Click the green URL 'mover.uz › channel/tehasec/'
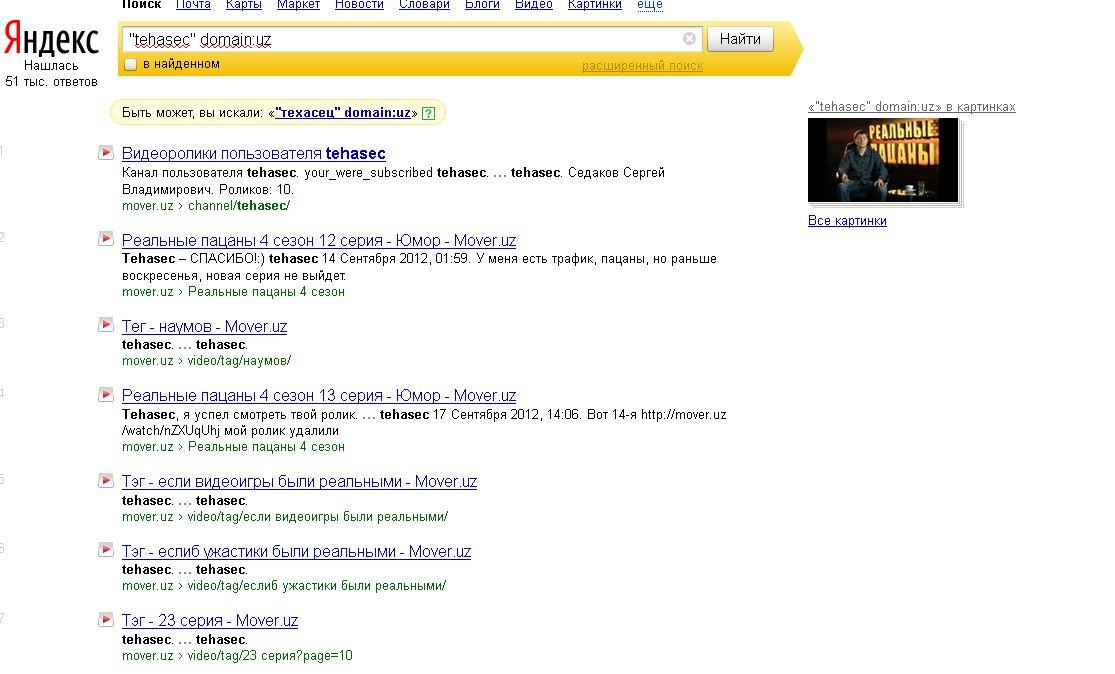Viewport: 1115px width, 674px height. point(206,206)
